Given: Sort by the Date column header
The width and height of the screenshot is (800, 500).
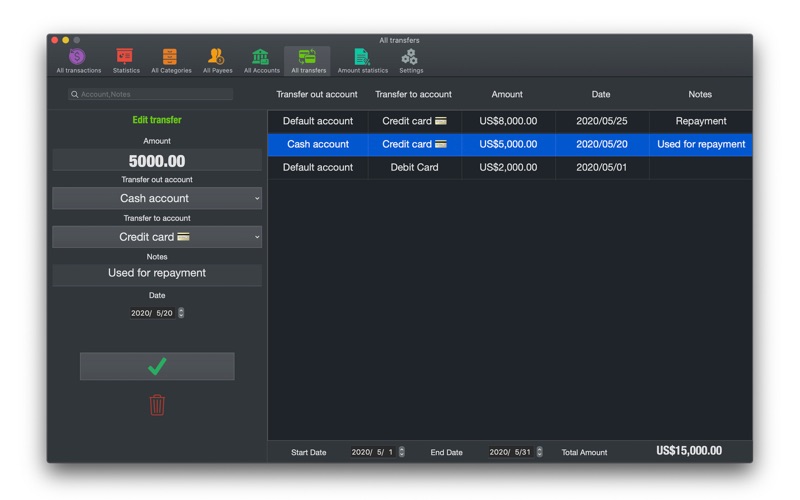Looking at the screenshot, I should tap(601, 94).
